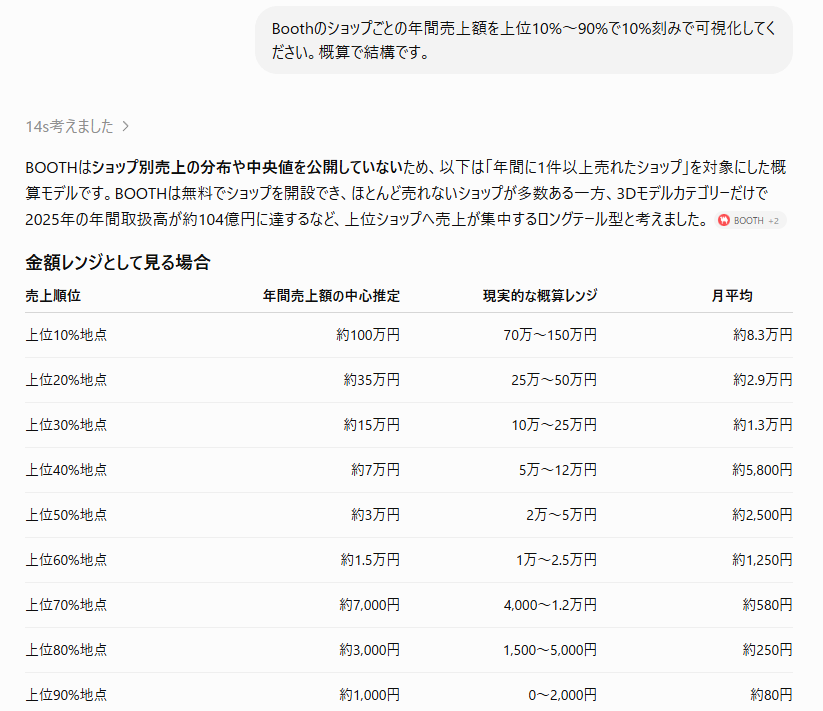Click the '売上順位' column header
823x711 pixels.
click(x=53, y=296)
